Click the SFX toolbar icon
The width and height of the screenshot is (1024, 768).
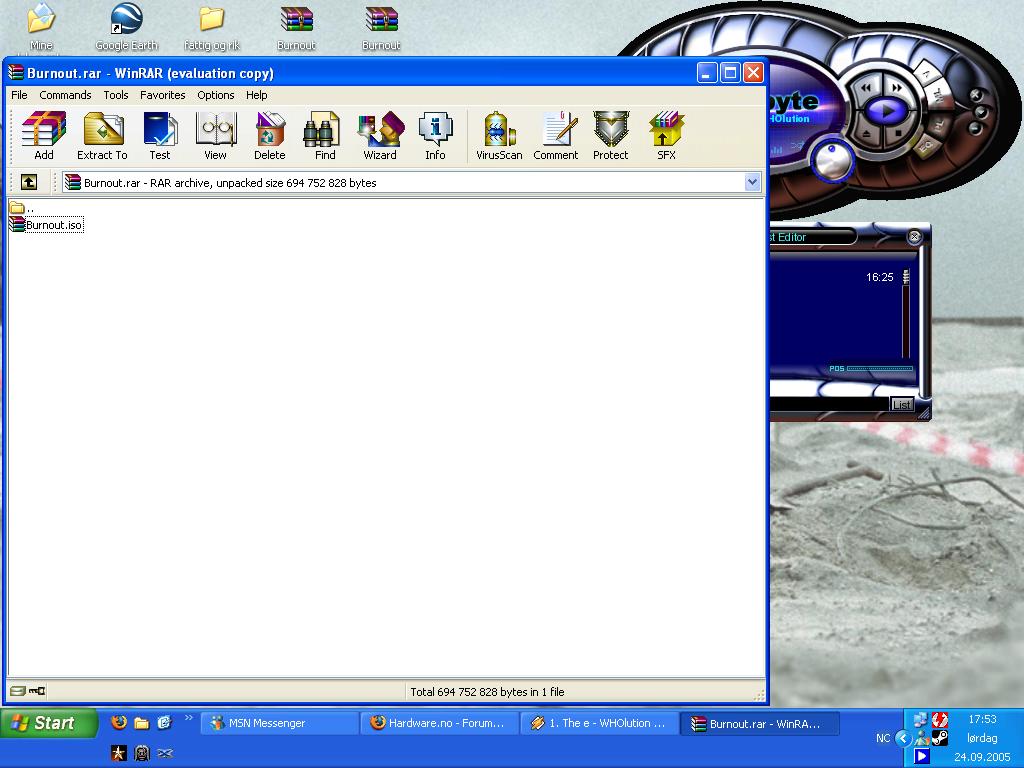666,136
